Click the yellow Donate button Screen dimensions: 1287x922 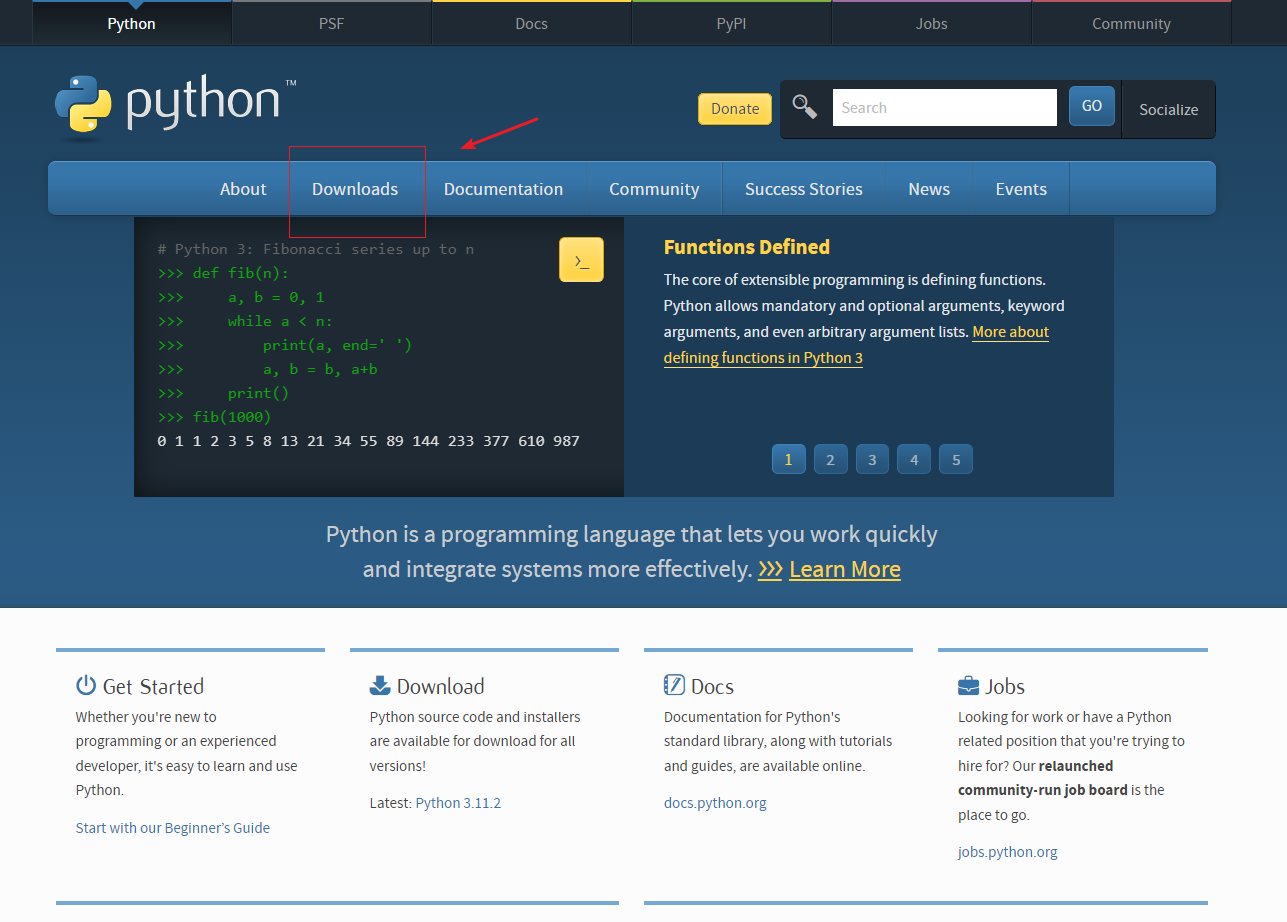pyautogui.click(x=735, y=109)
